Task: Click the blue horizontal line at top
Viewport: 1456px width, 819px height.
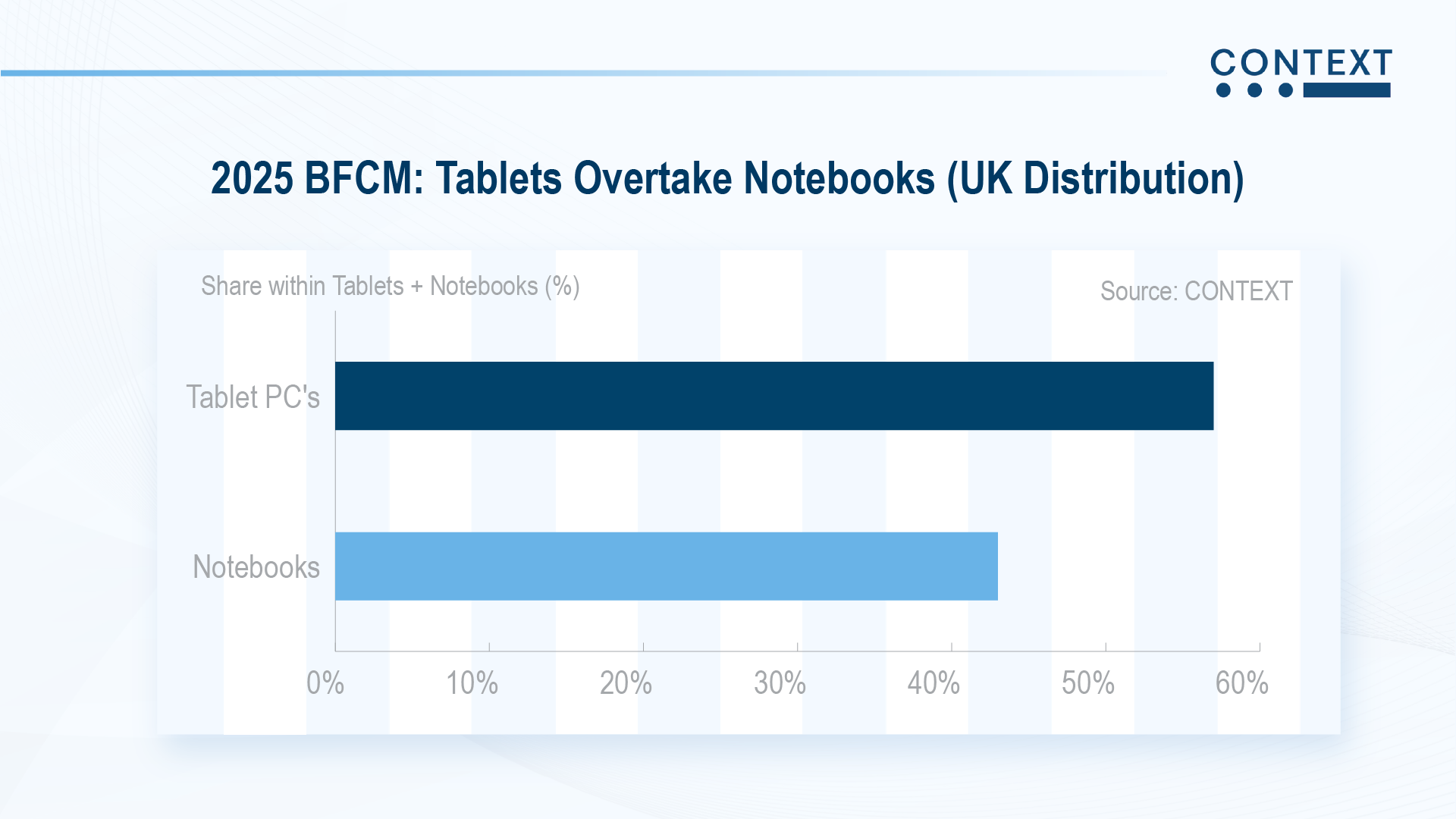Action: pyautogui.click(x=455, y=74)
